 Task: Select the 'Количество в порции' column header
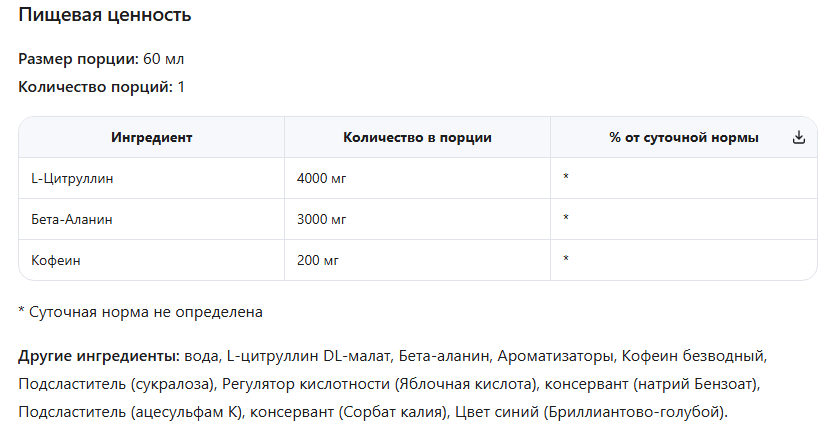click(417, 138)
